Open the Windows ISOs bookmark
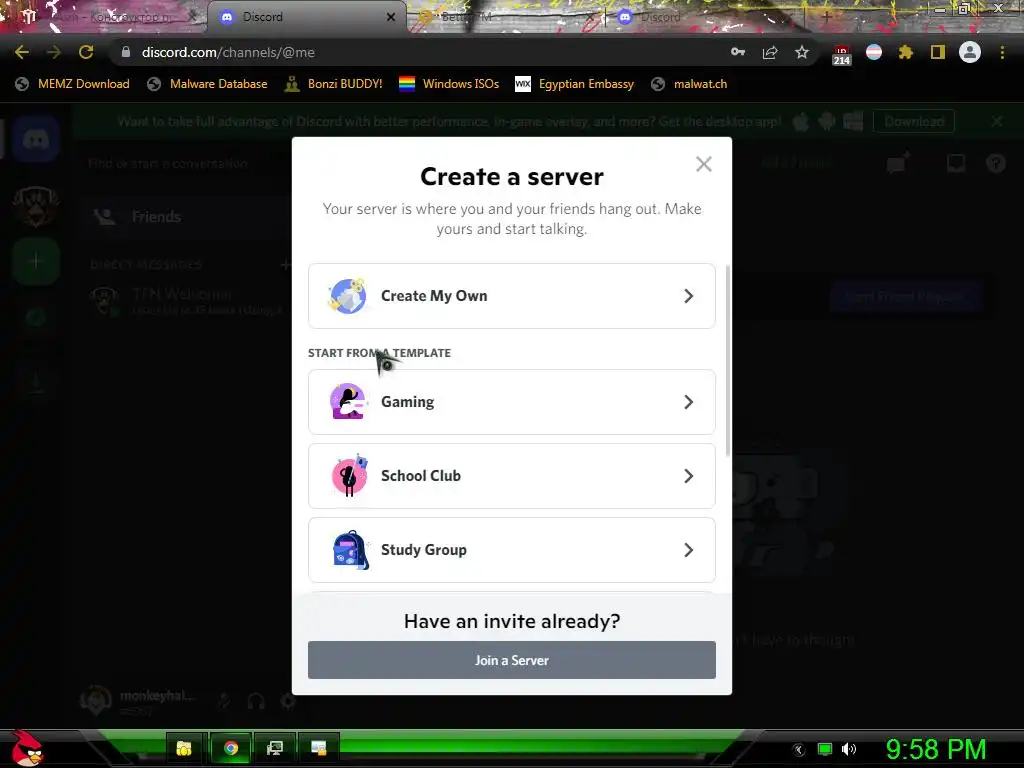 (449, 84)
